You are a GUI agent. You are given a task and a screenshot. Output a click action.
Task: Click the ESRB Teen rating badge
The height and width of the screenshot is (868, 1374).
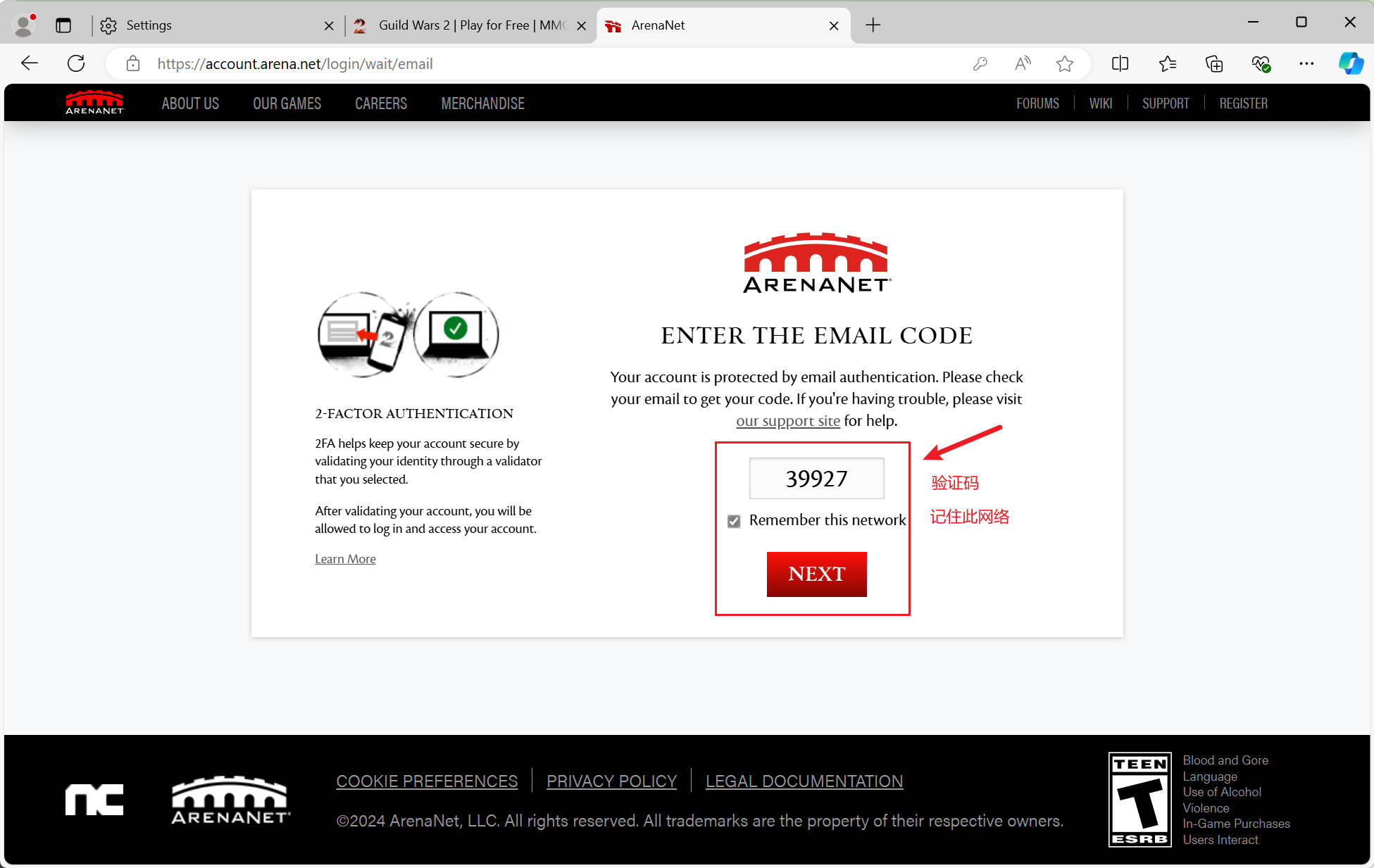point(1139,800)
